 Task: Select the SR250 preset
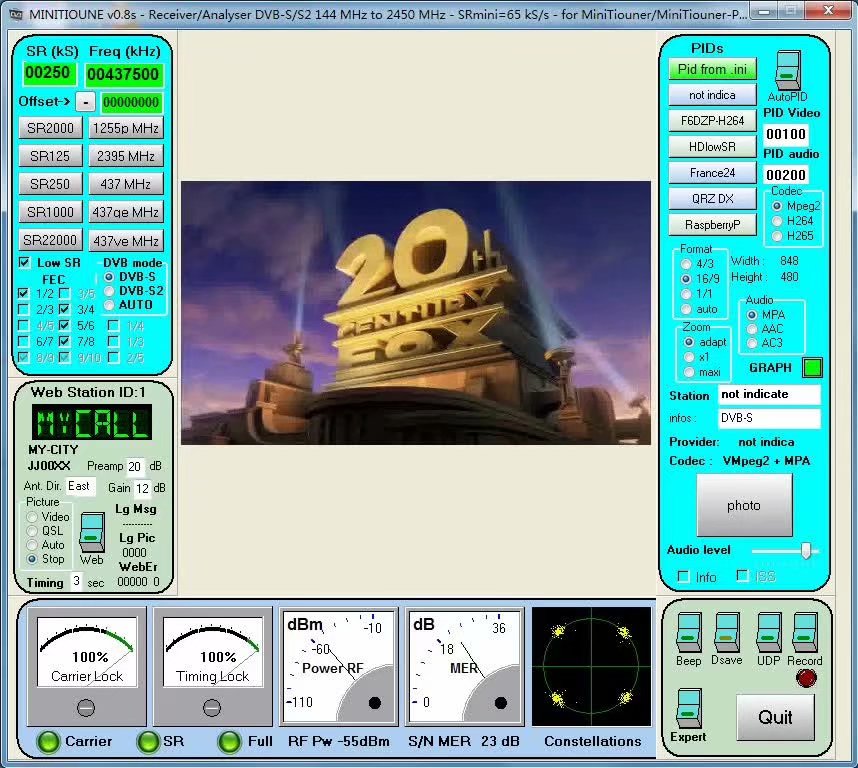click(x=50, y=184)
